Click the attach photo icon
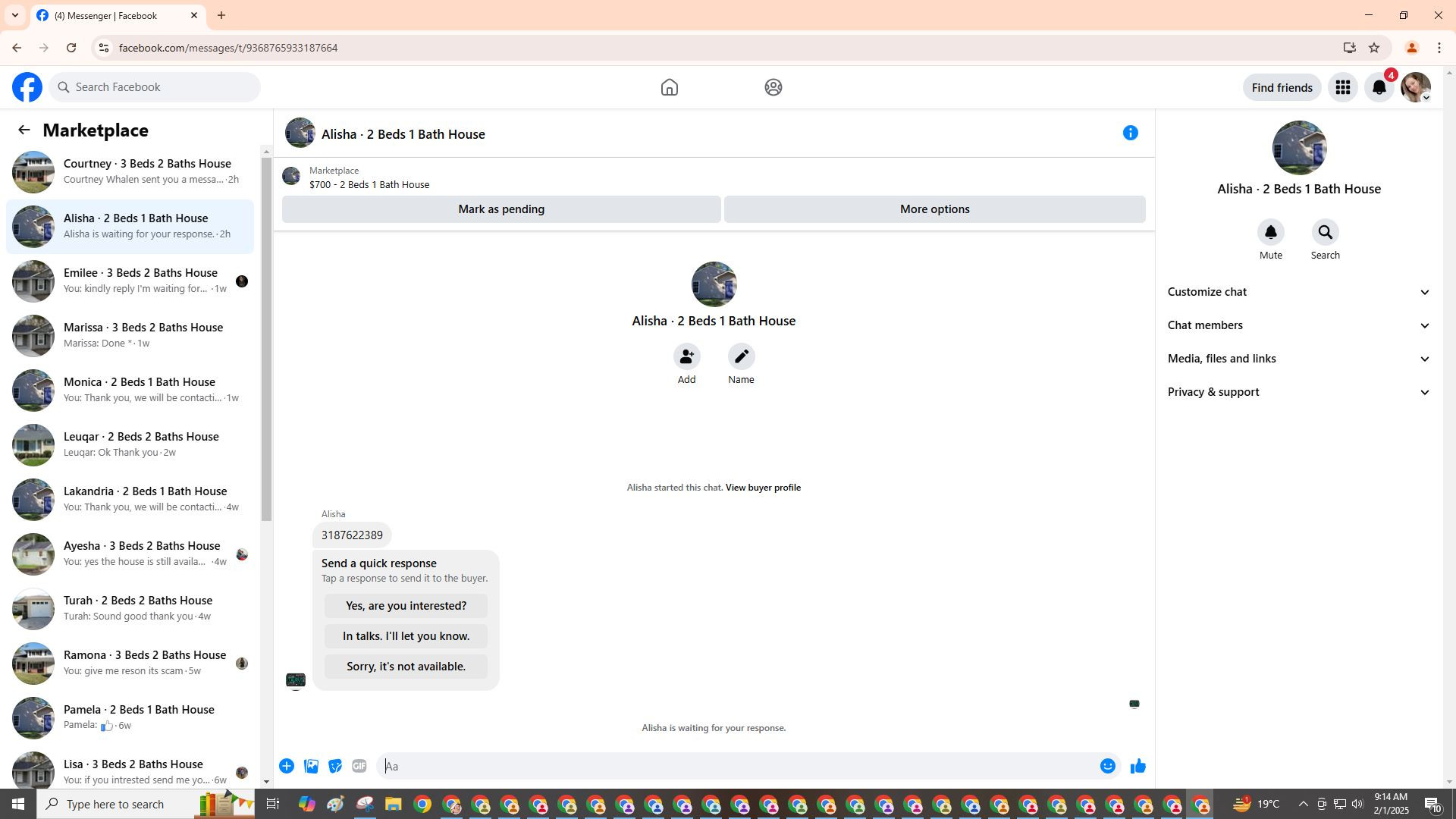1456x819 pixels. pyautogui.click(x=311, y=767)
